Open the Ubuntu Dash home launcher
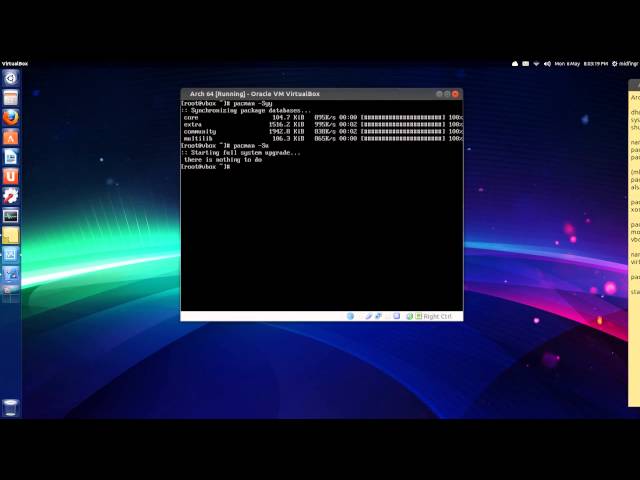The image size is (640, 480). click(11, 78)
